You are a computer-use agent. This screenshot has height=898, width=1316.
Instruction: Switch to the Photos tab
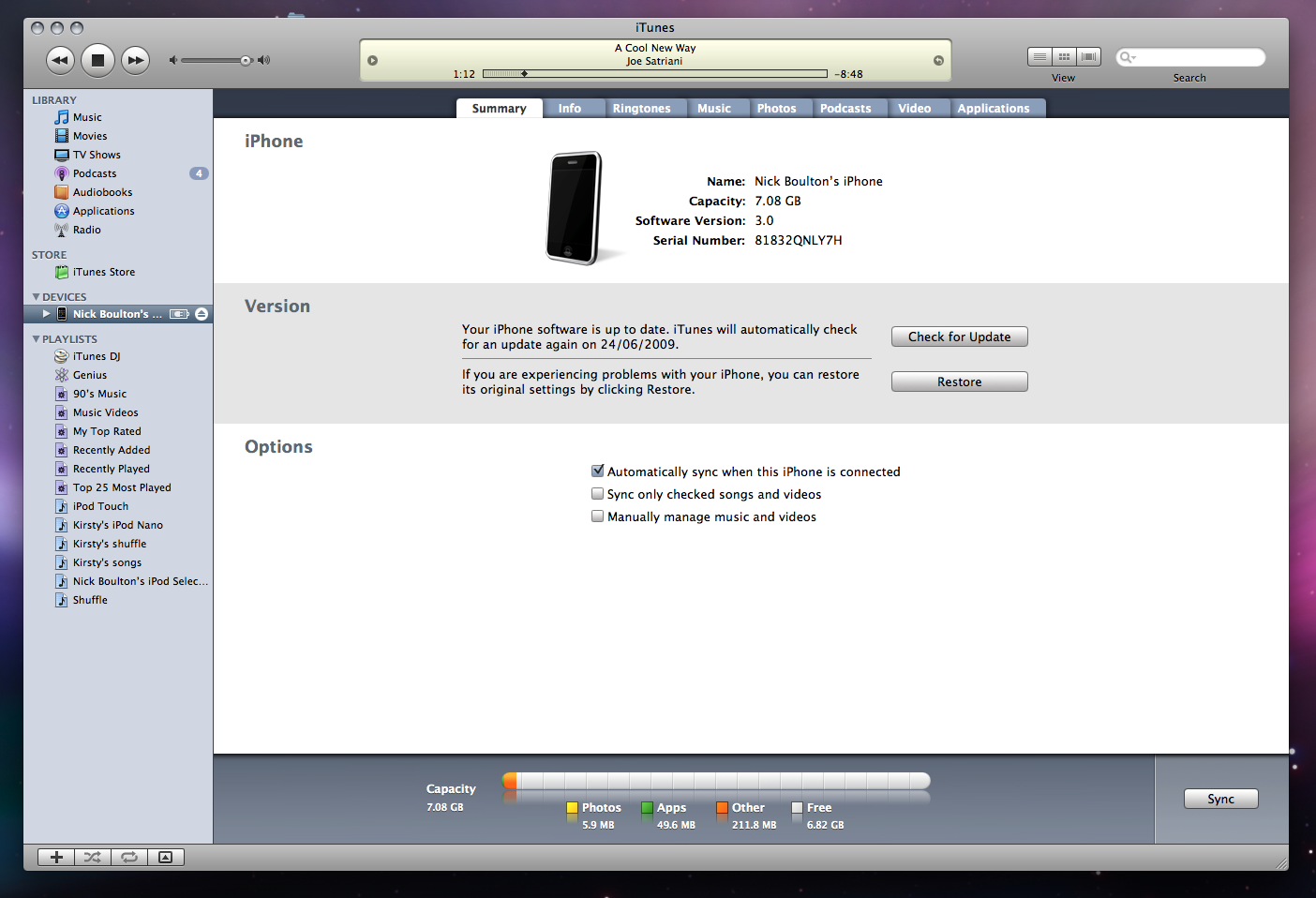777,109
